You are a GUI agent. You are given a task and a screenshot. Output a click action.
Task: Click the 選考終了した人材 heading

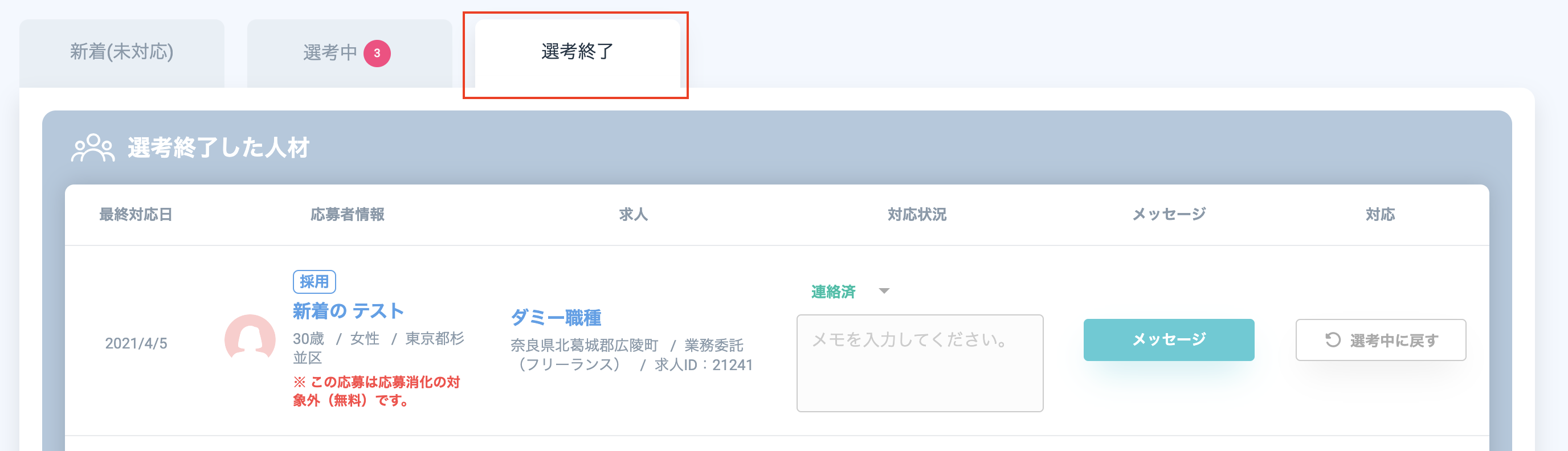(219, 148)
